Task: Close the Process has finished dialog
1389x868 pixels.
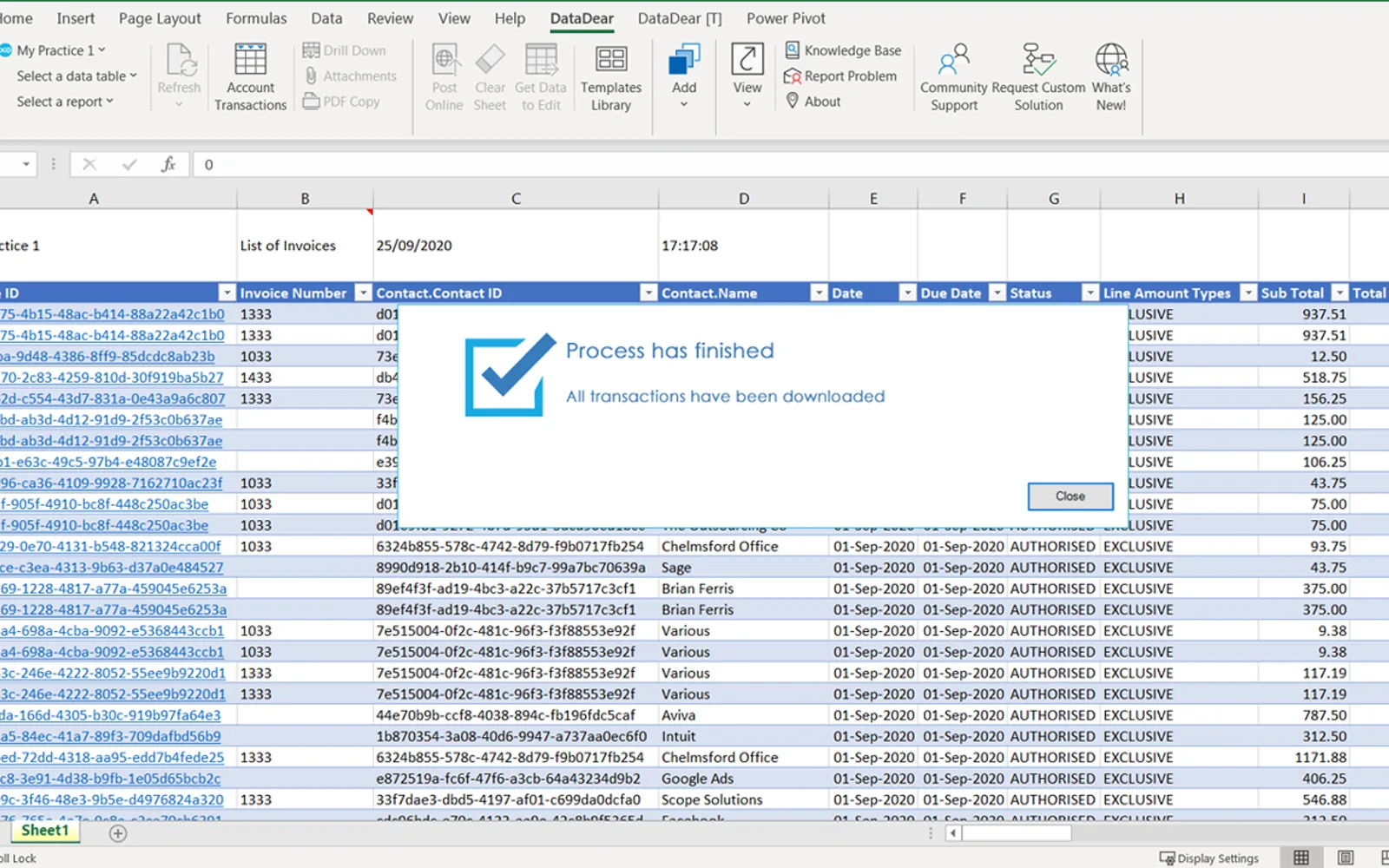Action: pyautogui.click(x=1070, y=496)
